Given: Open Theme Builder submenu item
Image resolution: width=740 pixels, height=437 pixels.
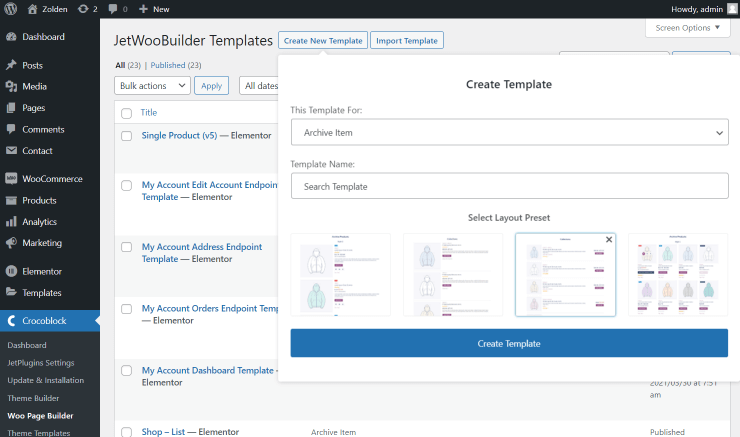Looking at the screenshot, I should point(33,398).
